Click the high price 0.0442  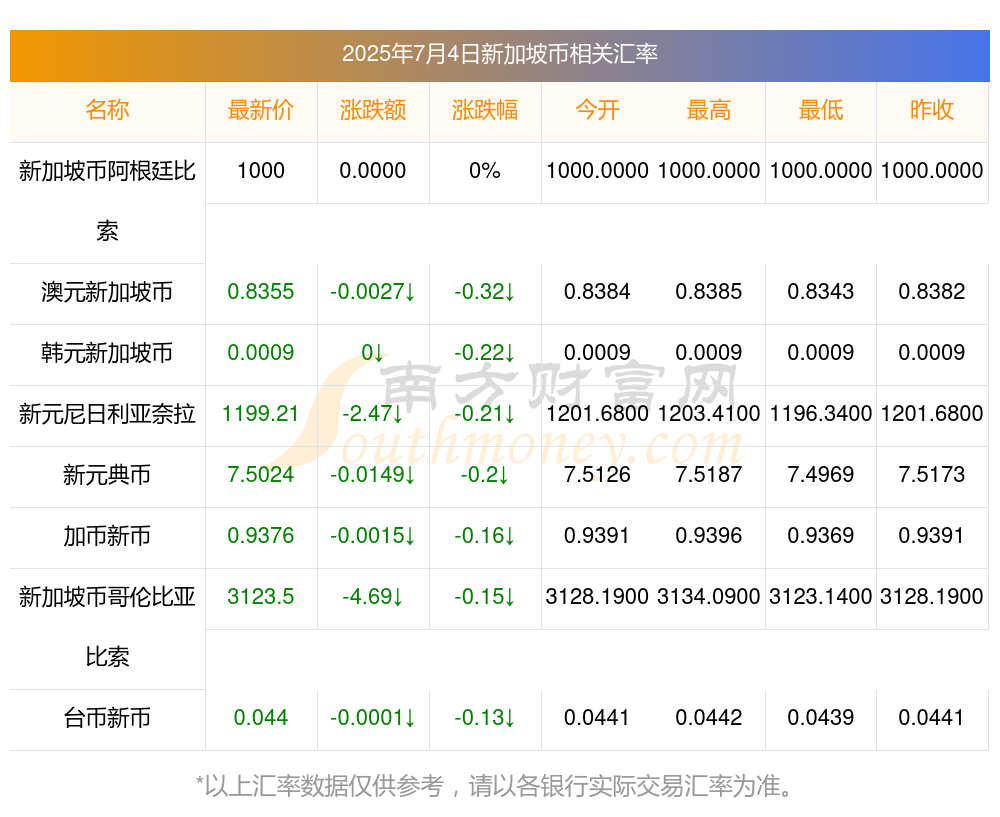tap(709, 718)
